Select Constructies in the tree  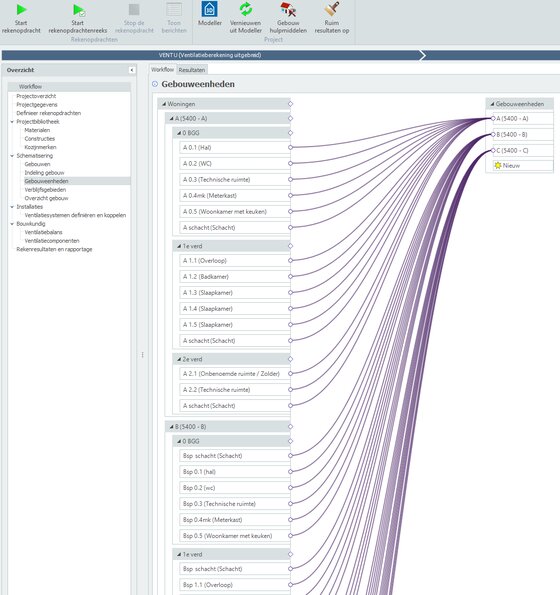point(40,139)
